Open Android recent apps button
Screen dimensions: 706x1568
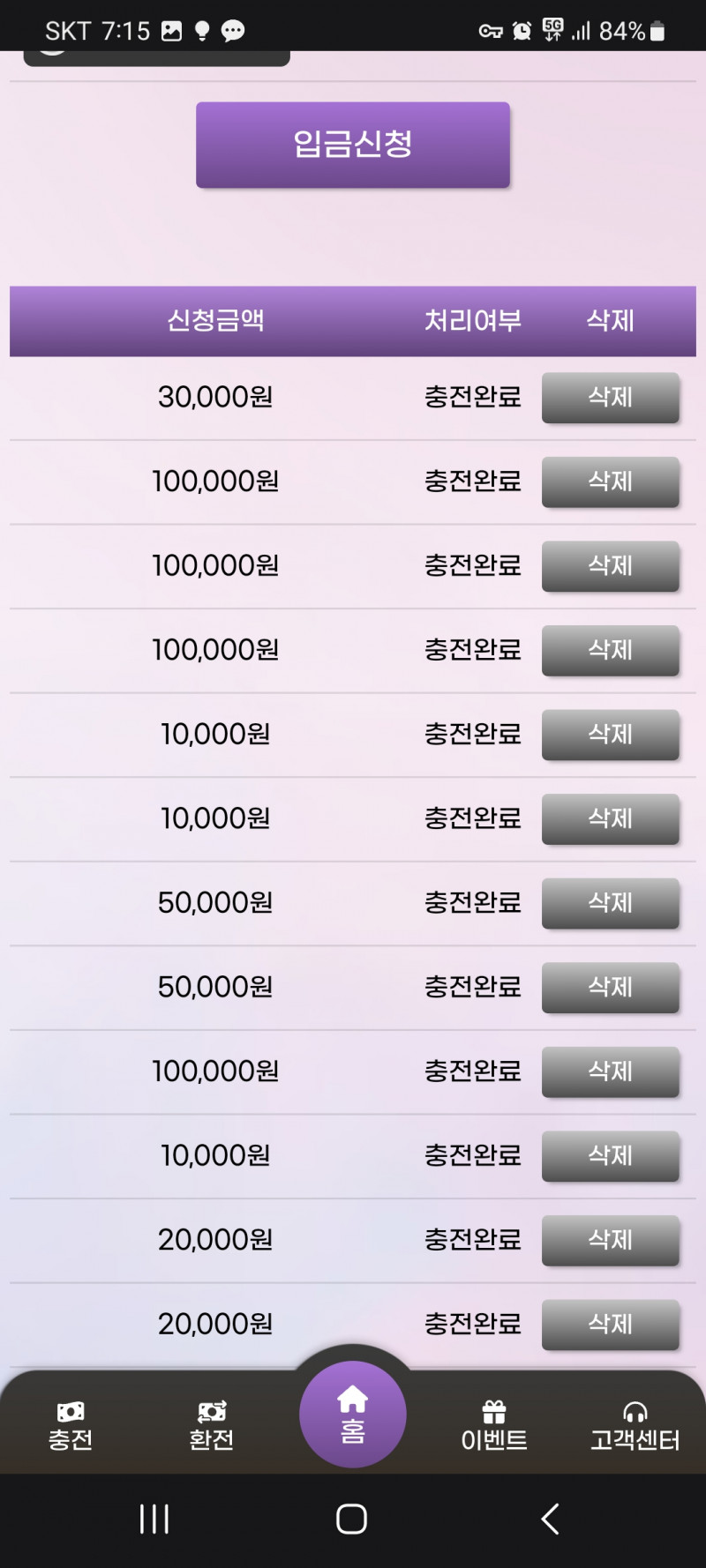pyautogui.click(x=154, y=1519)
